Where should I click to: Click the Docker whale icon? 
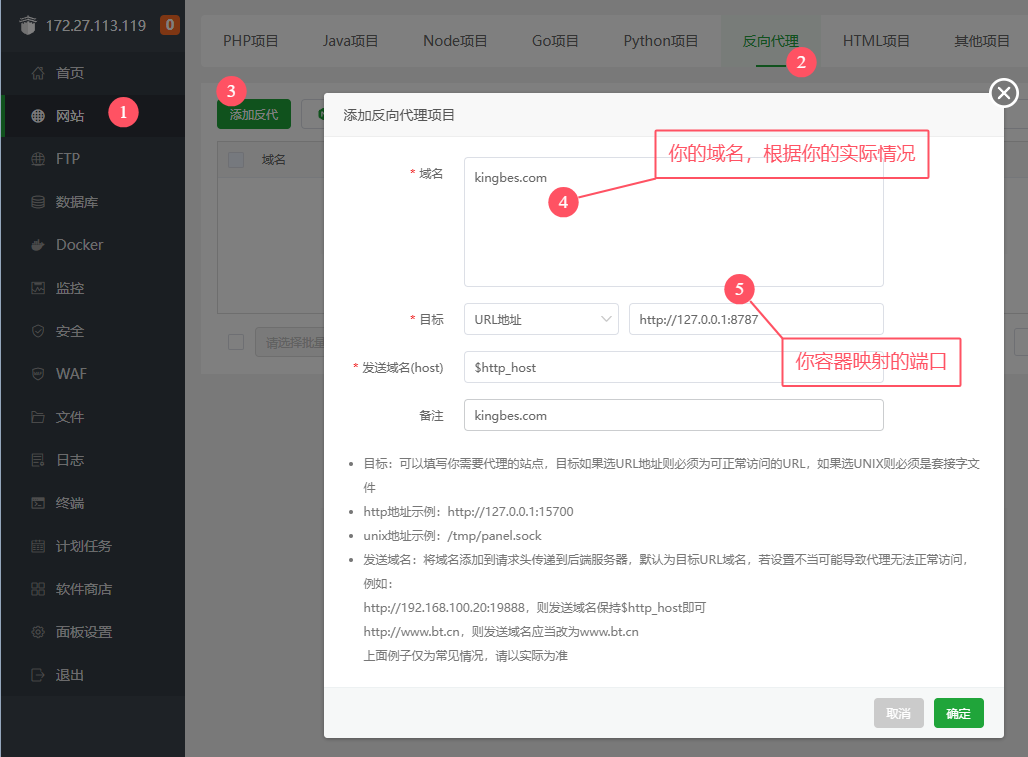[38, 245]
